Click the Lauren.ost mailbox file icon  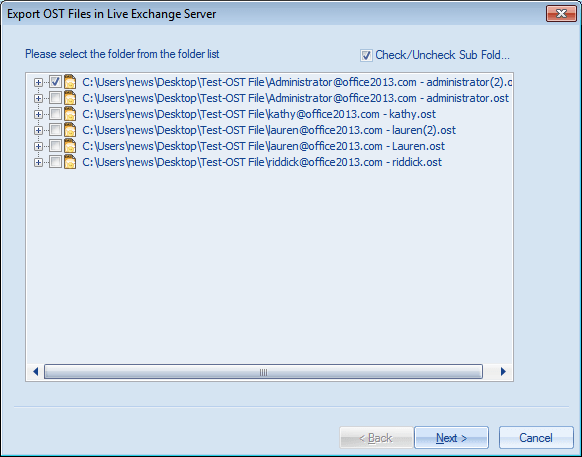[x=70, y=146]
